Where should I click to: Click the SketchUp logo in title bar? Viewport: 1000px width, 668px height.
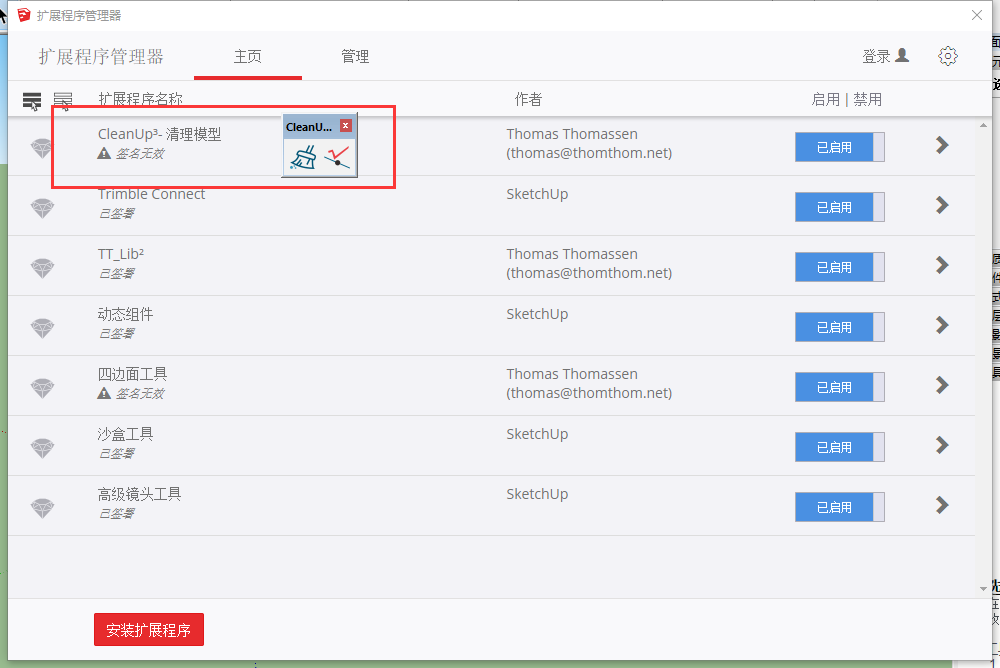24,15
